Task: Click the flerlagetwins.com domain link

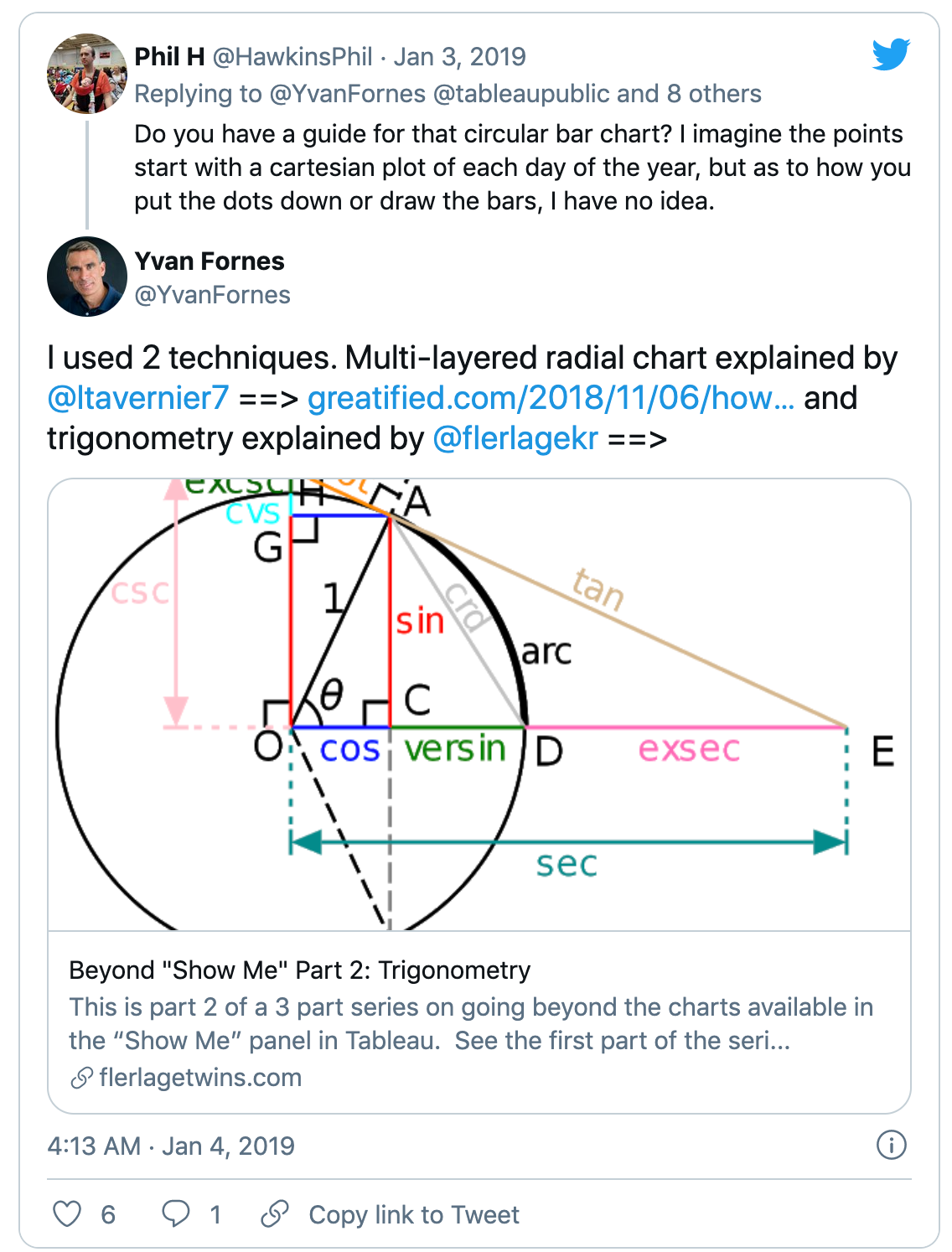Action: 200,1077
